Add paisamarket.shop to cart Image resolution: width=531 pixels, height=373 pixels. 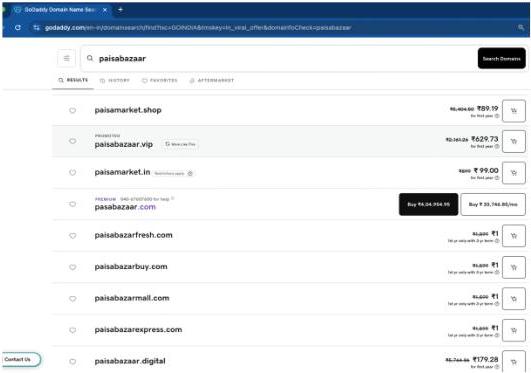tap(514, 111)
